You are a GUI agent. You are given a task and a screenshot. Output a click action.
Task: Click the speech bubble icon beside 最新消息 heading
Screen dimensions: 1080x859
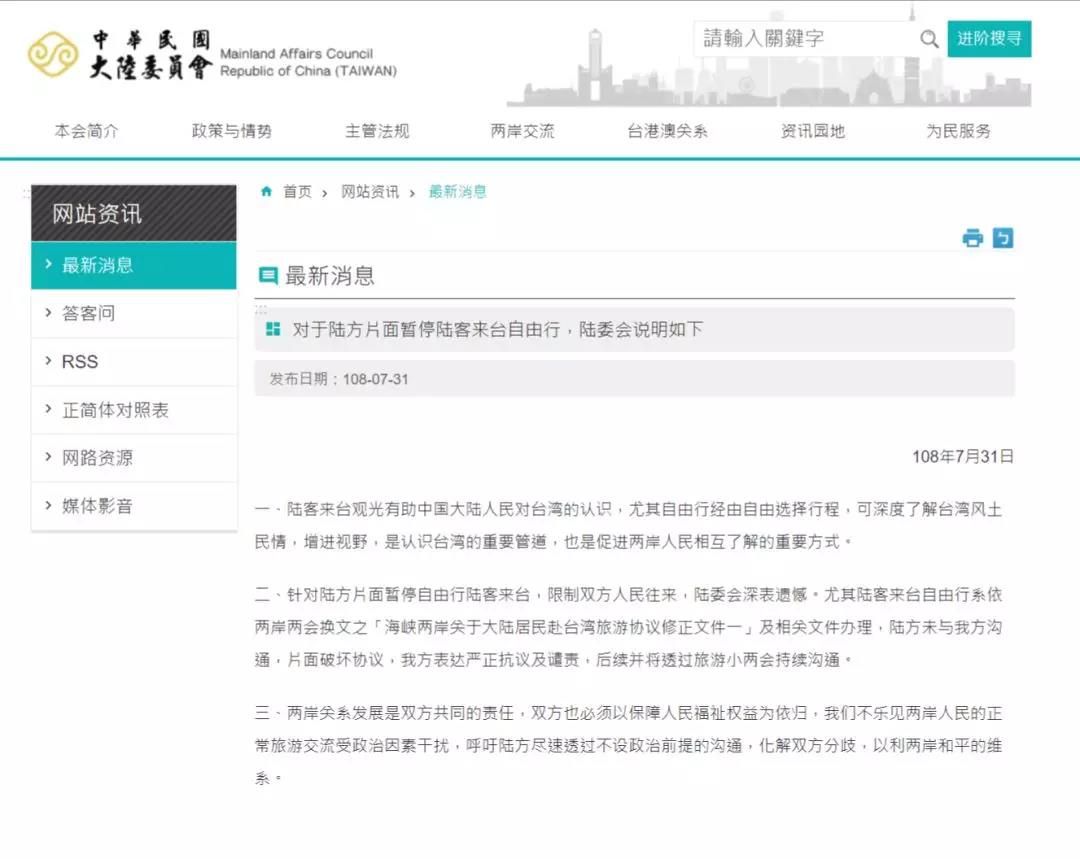[268, 276]
